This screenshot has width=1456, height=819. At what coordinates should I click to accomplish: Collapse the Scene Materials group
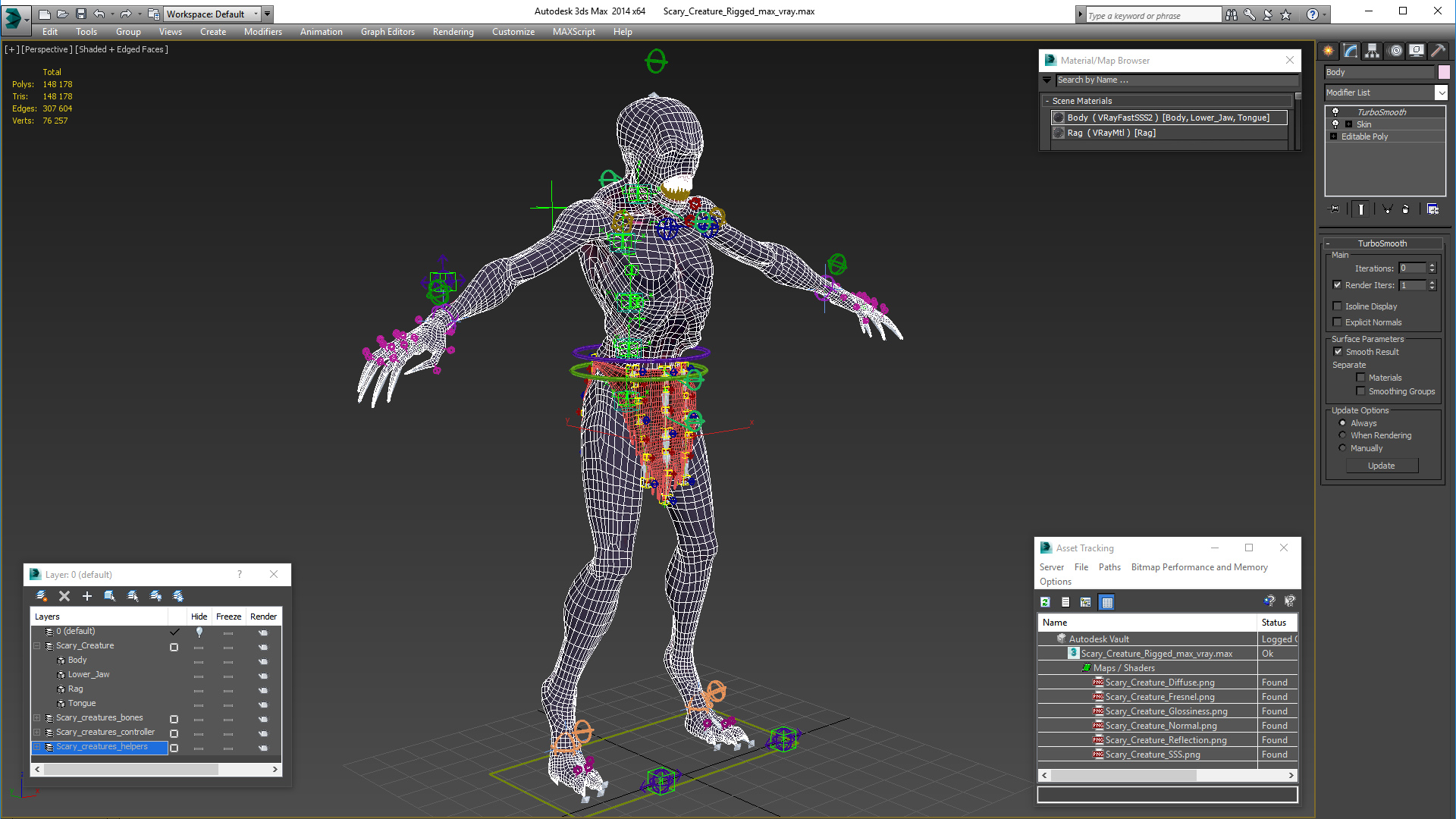[x=1047, y=101]
